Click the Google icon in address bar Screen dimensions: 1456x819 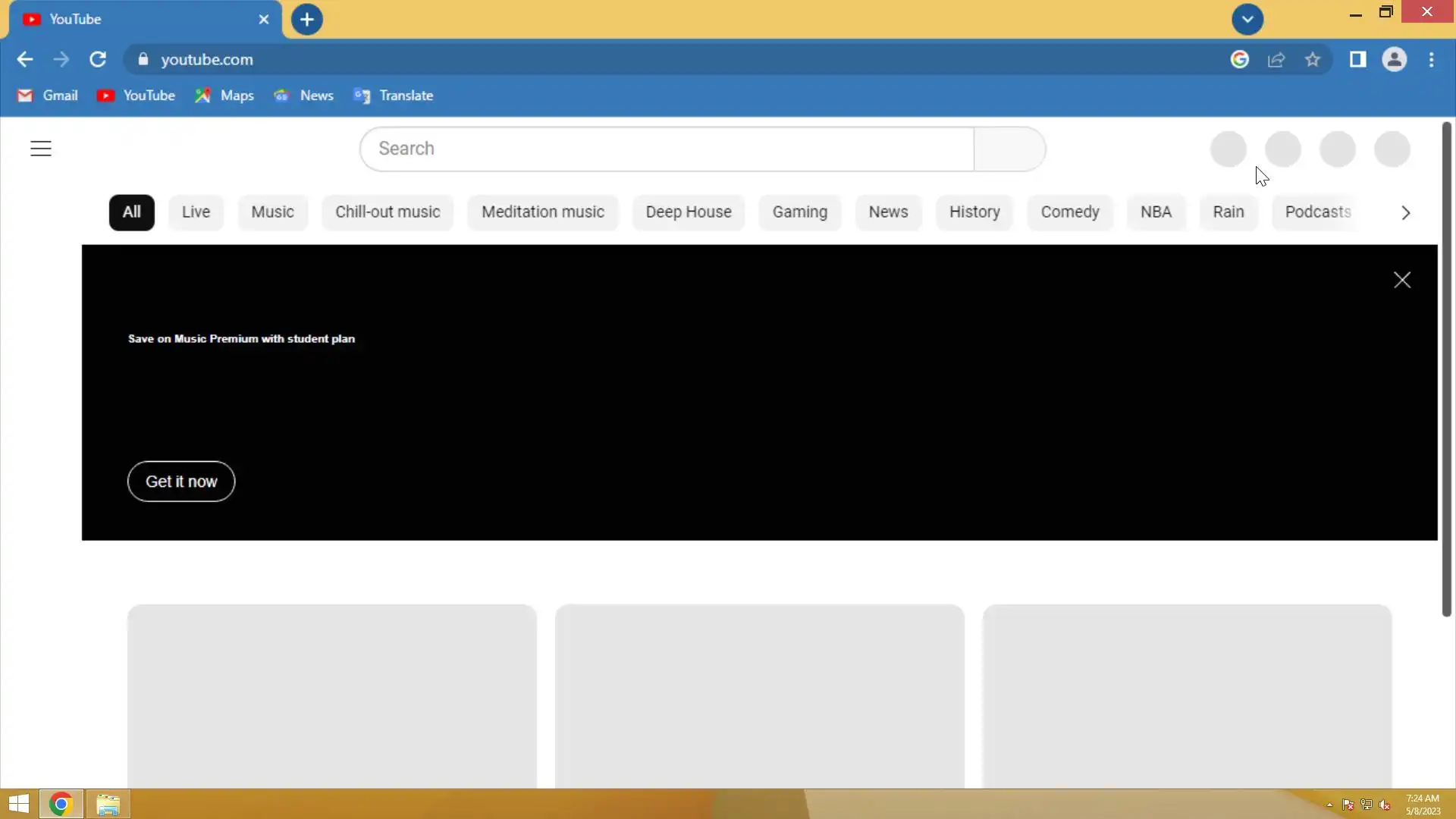[1240, 59]
